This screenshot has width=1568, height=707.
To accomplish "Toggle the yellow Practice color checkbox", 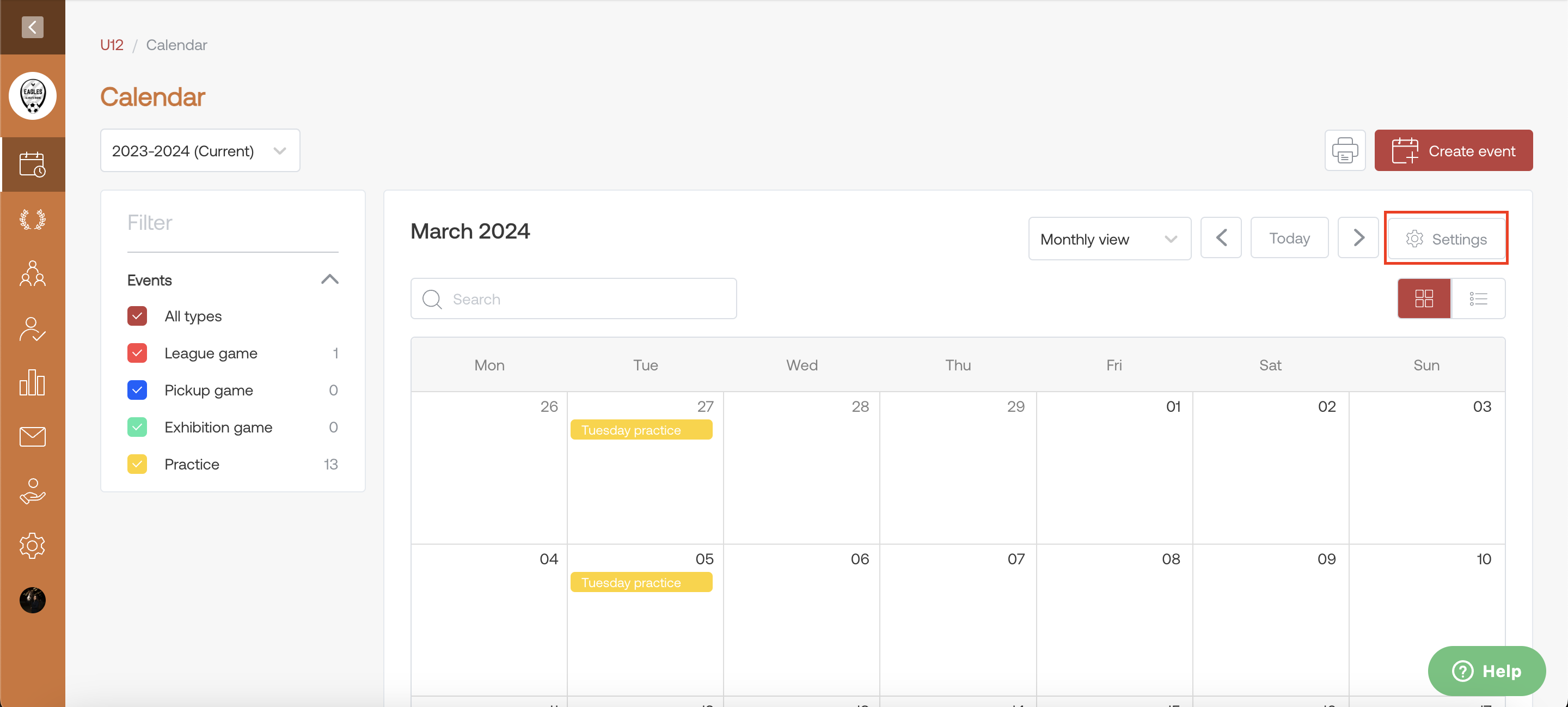I will pos(137,465).
